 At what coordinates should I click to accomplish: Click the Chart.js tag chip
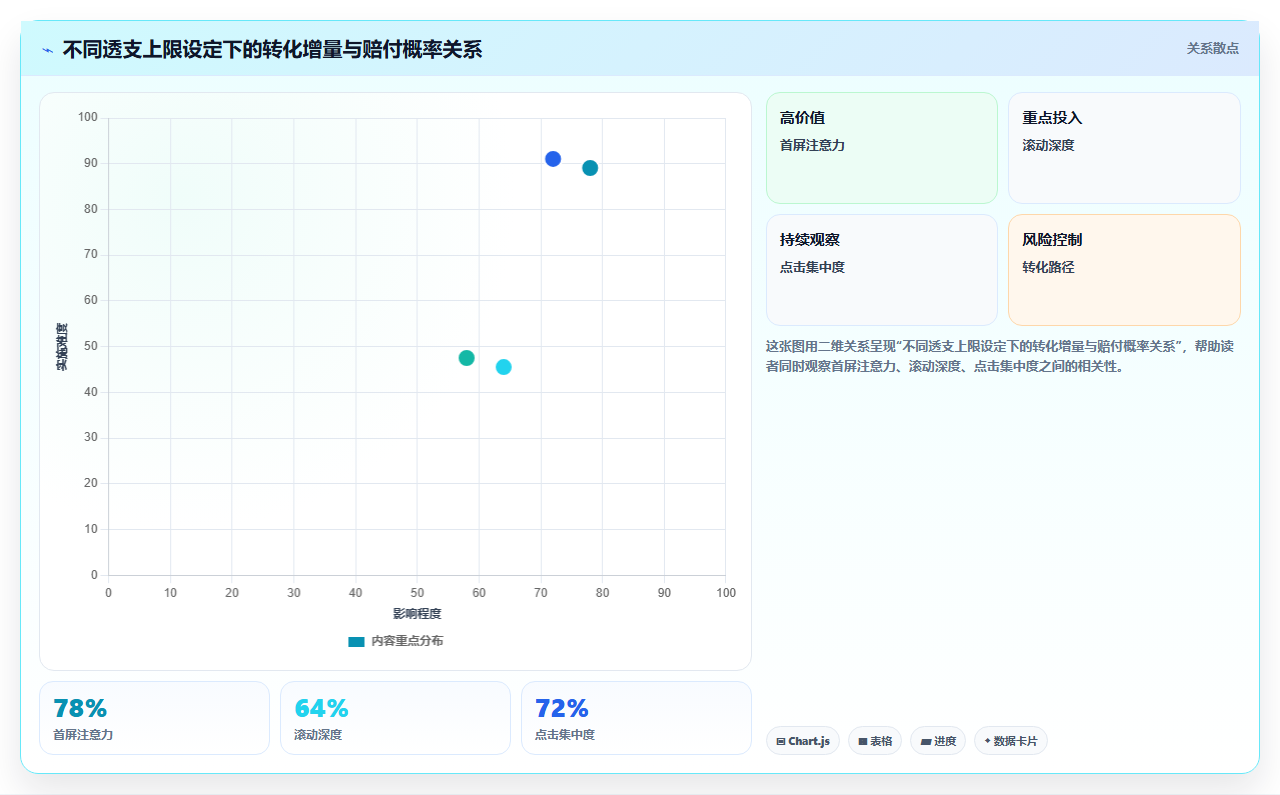[x=803, y=741]
